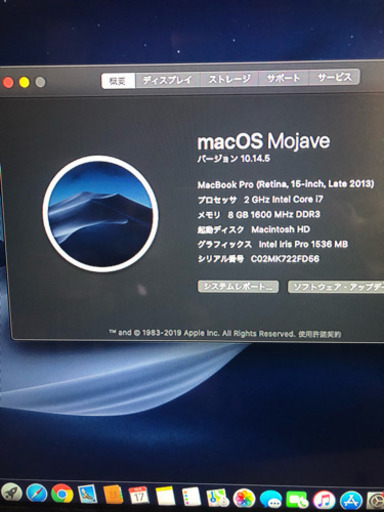Click the ソフトウェア・アップデート button
Screen dimensions: 384x512
click(336, 287)
